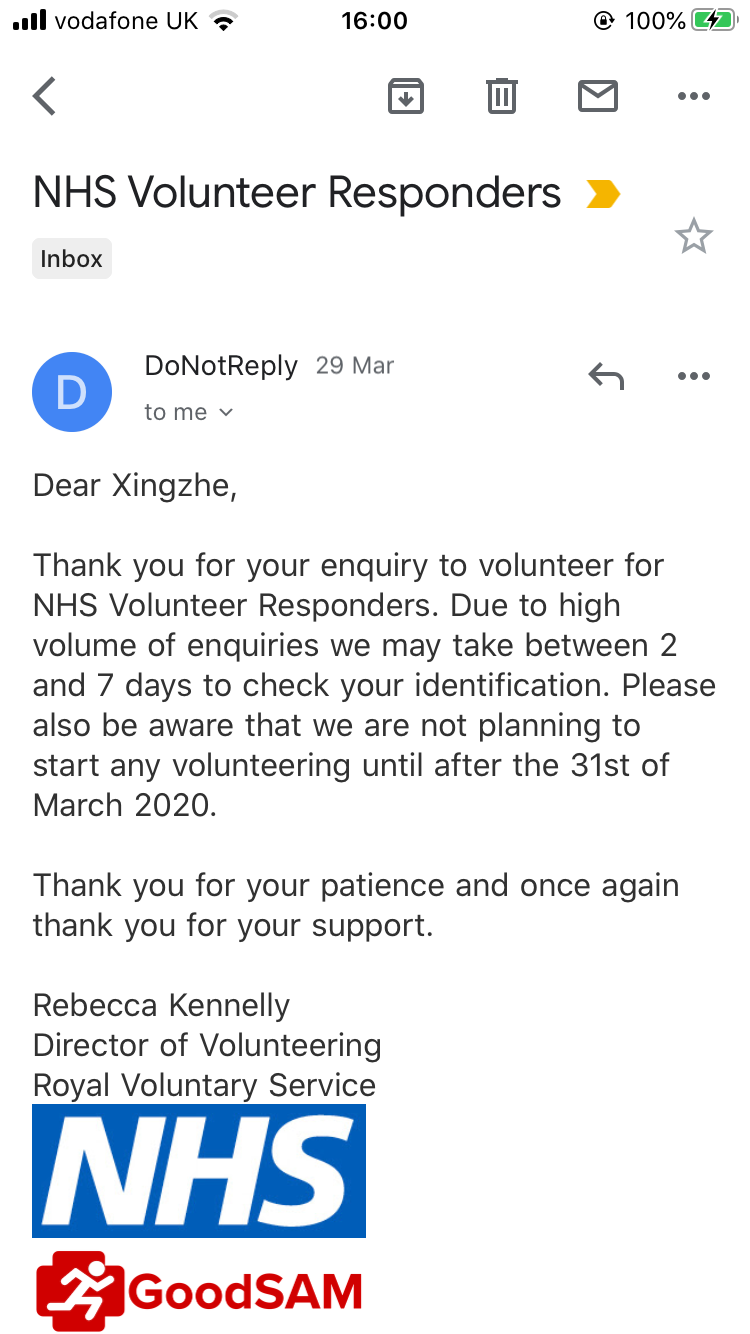Archive this email
The image size is (750, 1334).
click(x=406, y=96)
